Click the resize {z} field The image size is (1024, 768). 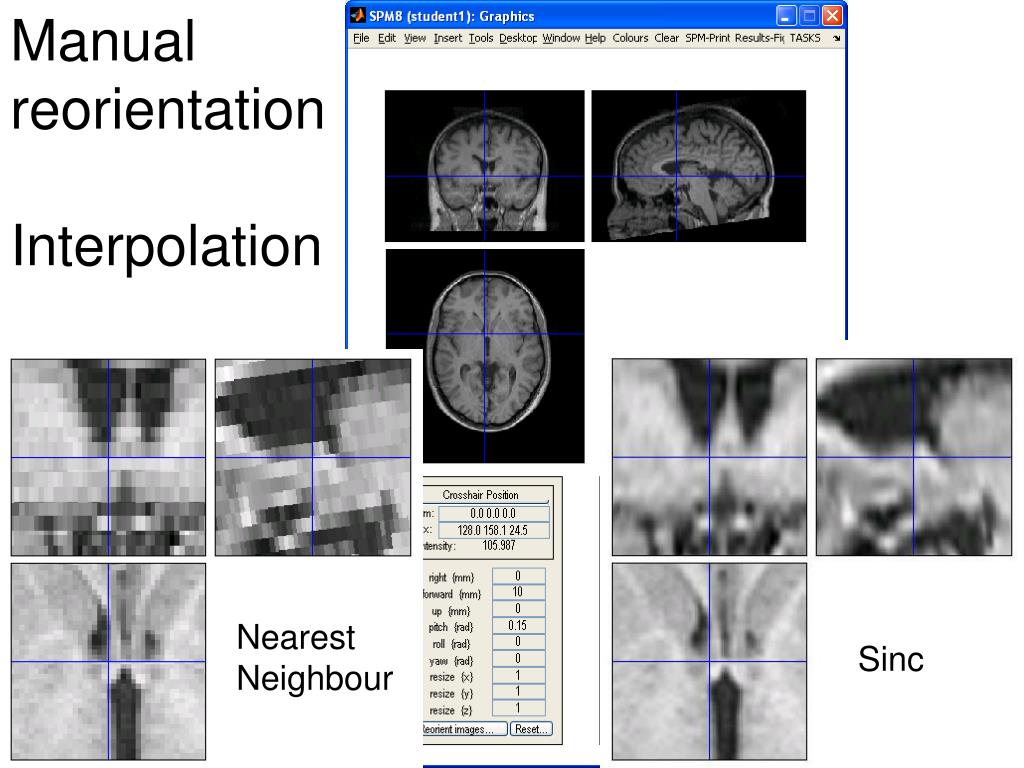[x=518, y=708]
